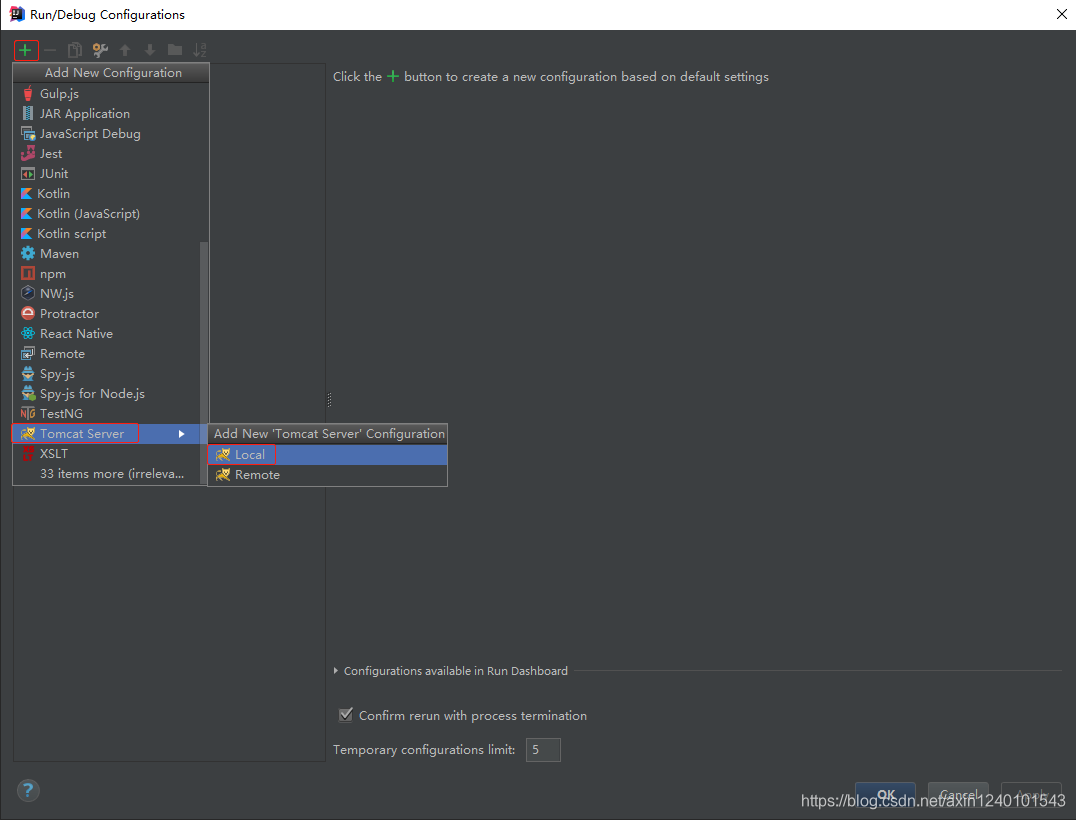Click the Sort Configurations icon

[x=200, y=50]
